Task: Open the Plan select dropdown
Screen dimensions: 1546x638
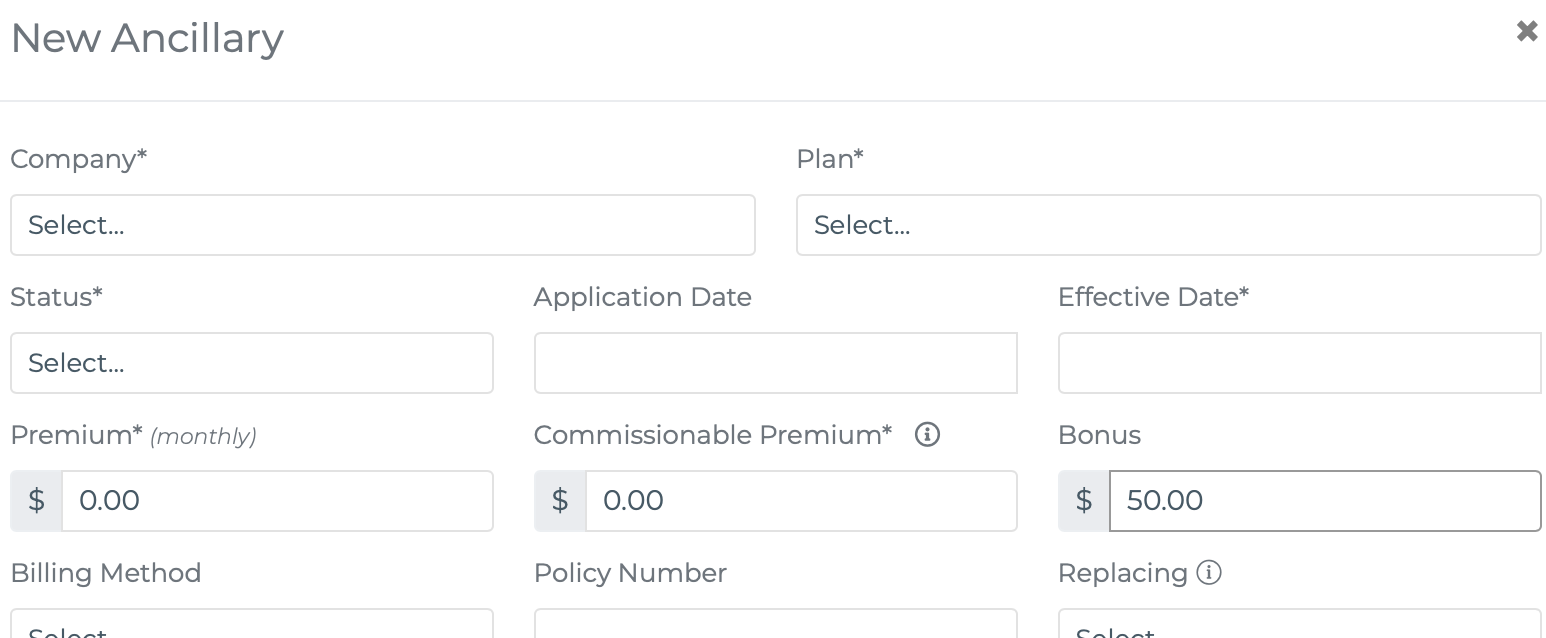Action: coord(1168,225)
